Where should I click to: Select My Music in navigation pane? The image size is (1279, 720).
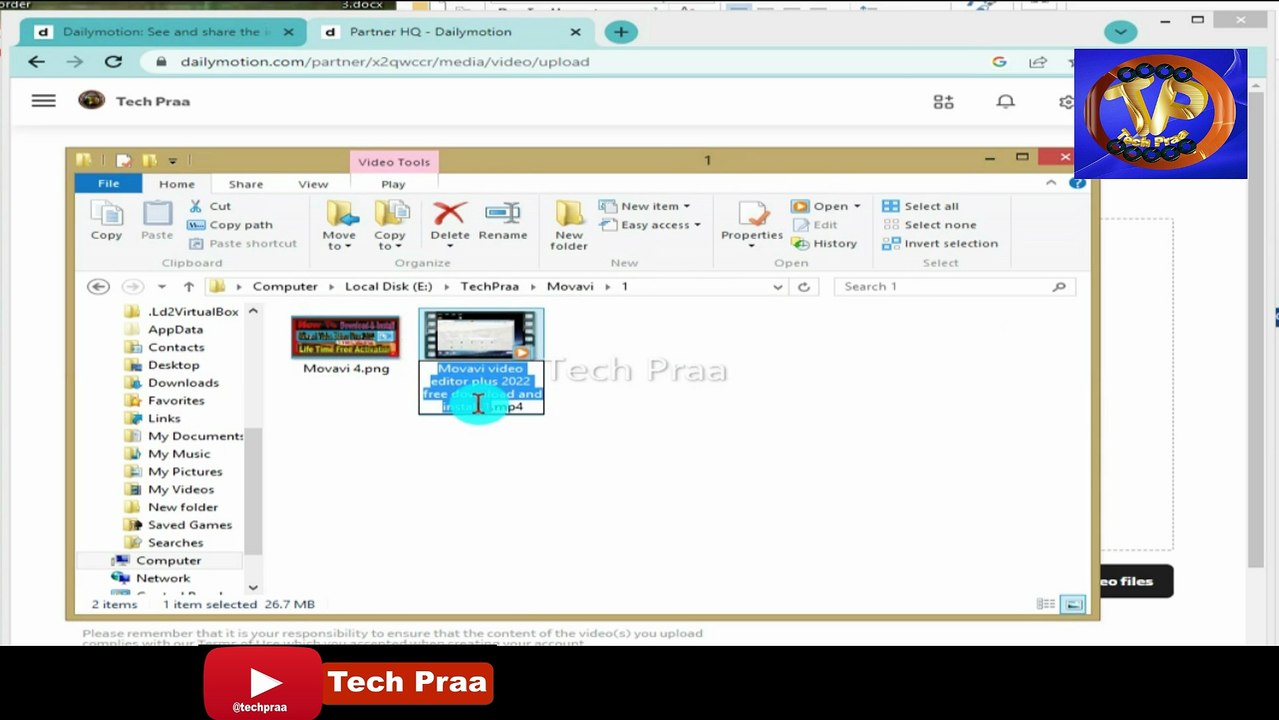(179, 454)
